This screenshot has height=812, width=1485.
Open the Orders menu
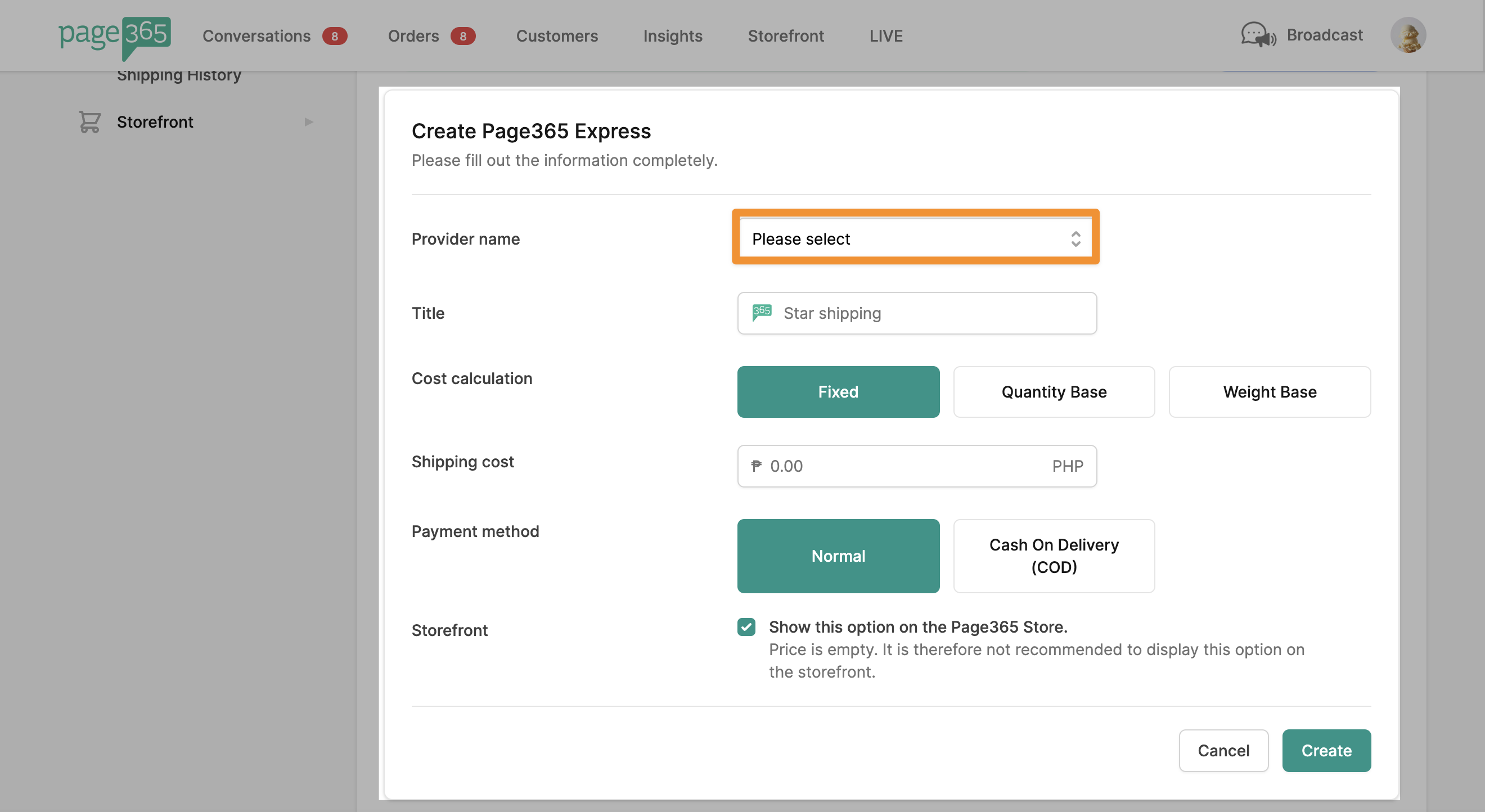tap(413, 36)
